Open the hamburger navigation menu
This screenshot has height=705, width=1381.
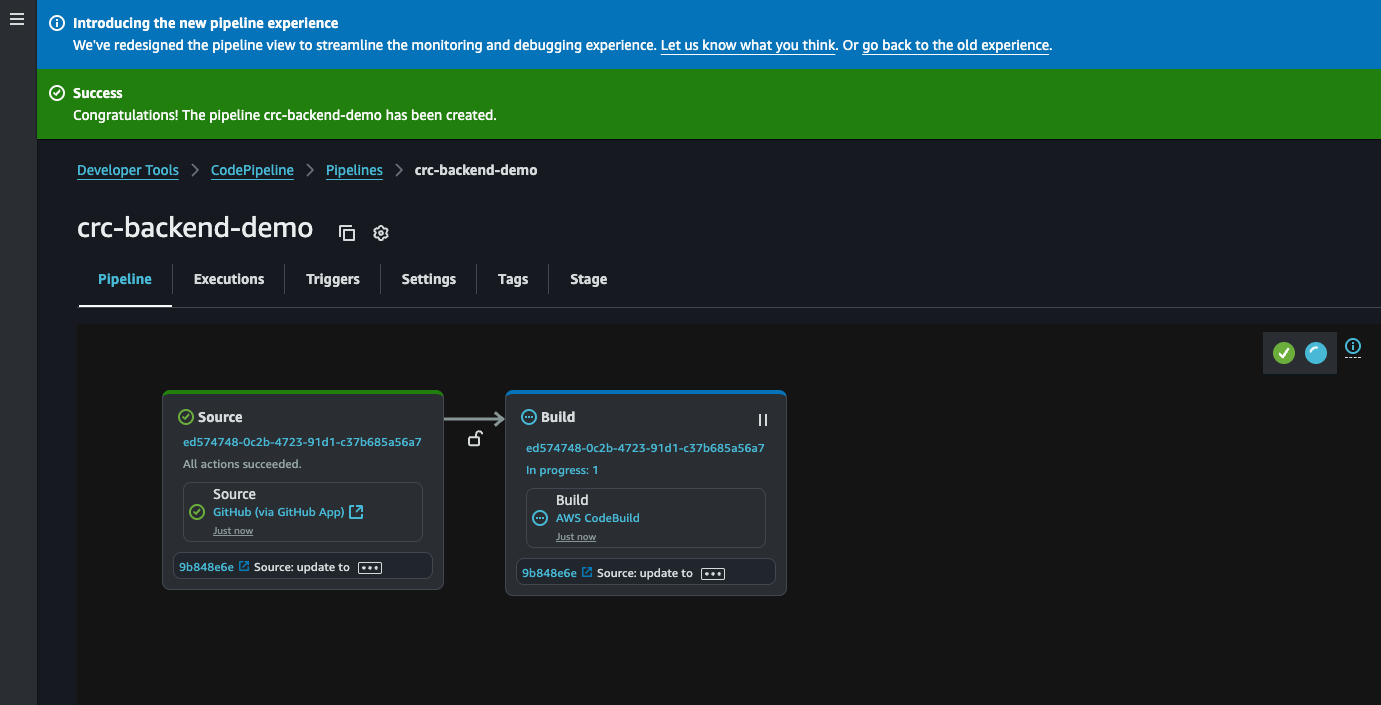pos(16,19)
